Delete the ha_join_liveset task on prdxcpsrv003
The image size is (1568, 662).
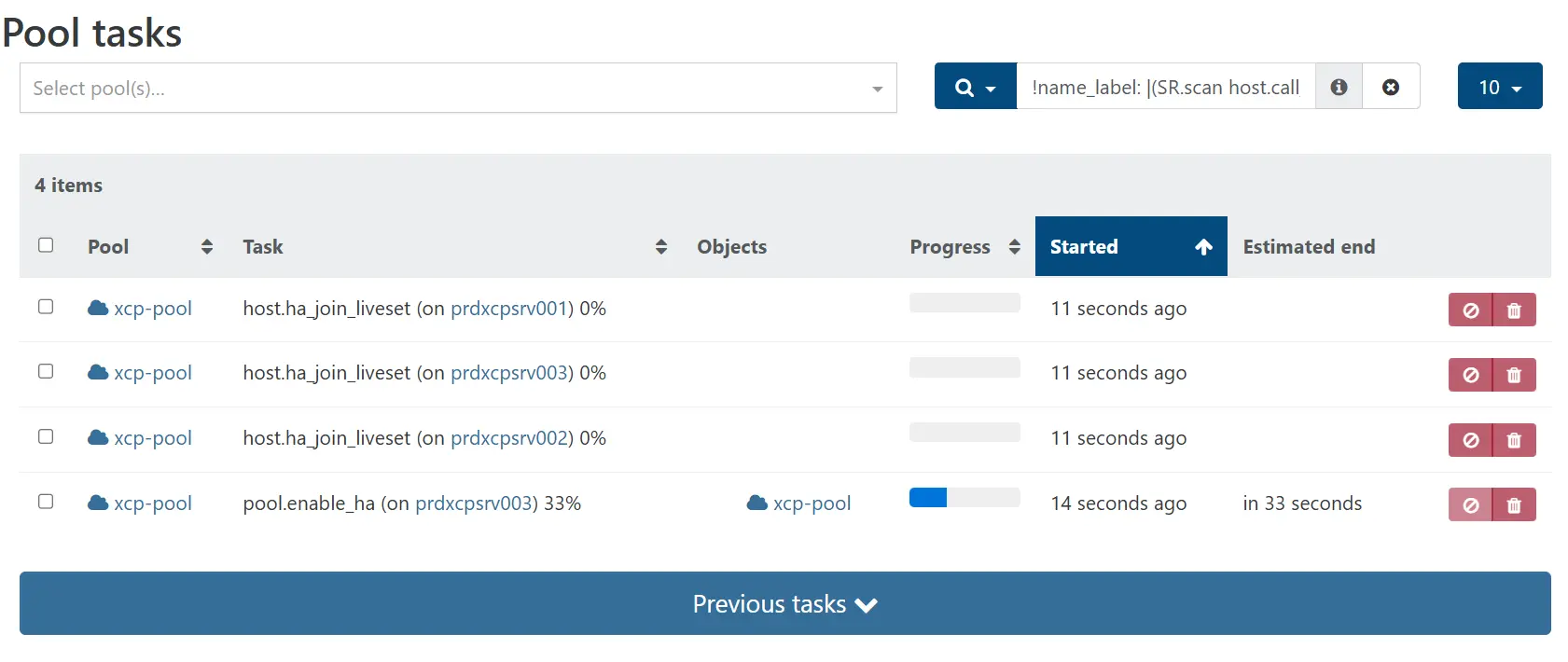[x=1514, y=375]
